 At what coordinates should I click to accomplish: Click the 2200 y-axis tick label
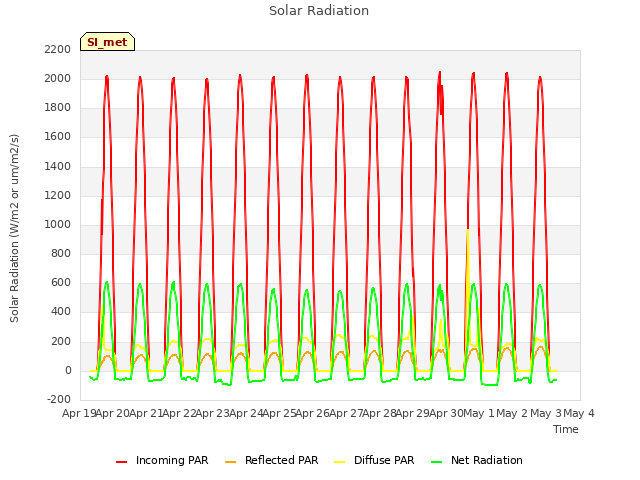58,49
